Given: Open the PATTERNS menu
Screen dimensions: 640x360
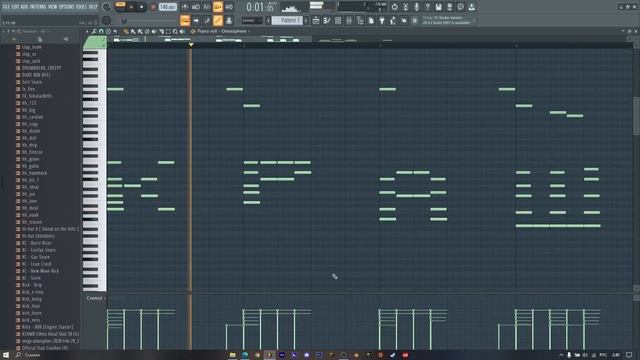Looking at the screenshot, I should 38,7.
